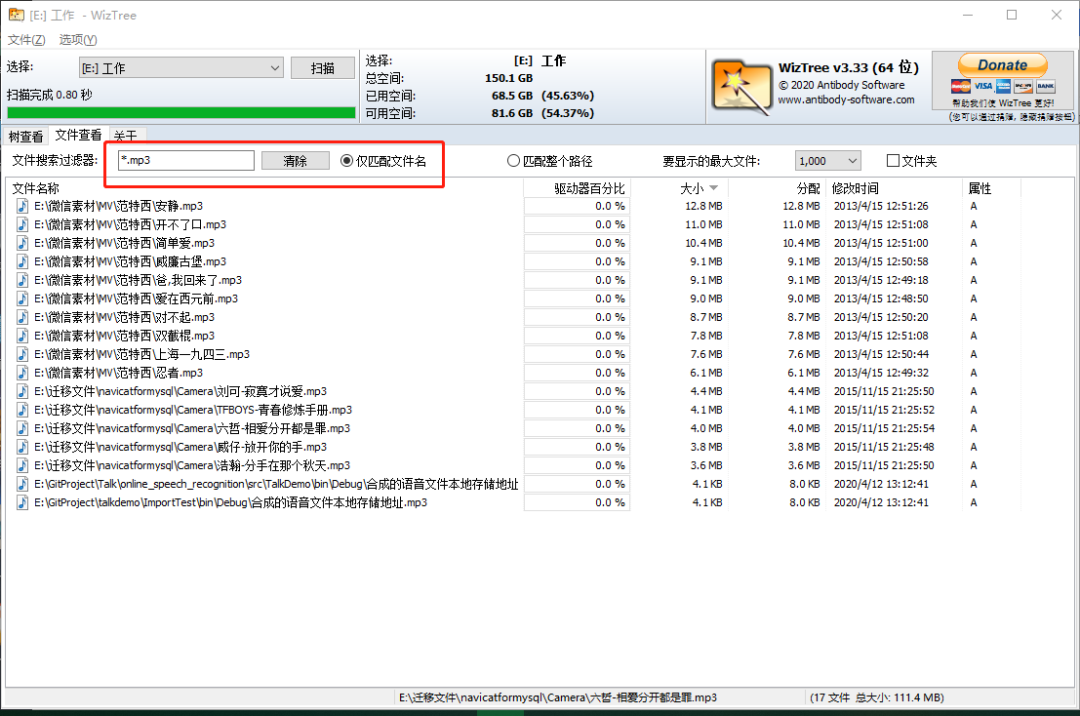The height and width of the screenshot is (716, 1080).
Task: Sort by the 属性 column header
Action: (990, 188)
